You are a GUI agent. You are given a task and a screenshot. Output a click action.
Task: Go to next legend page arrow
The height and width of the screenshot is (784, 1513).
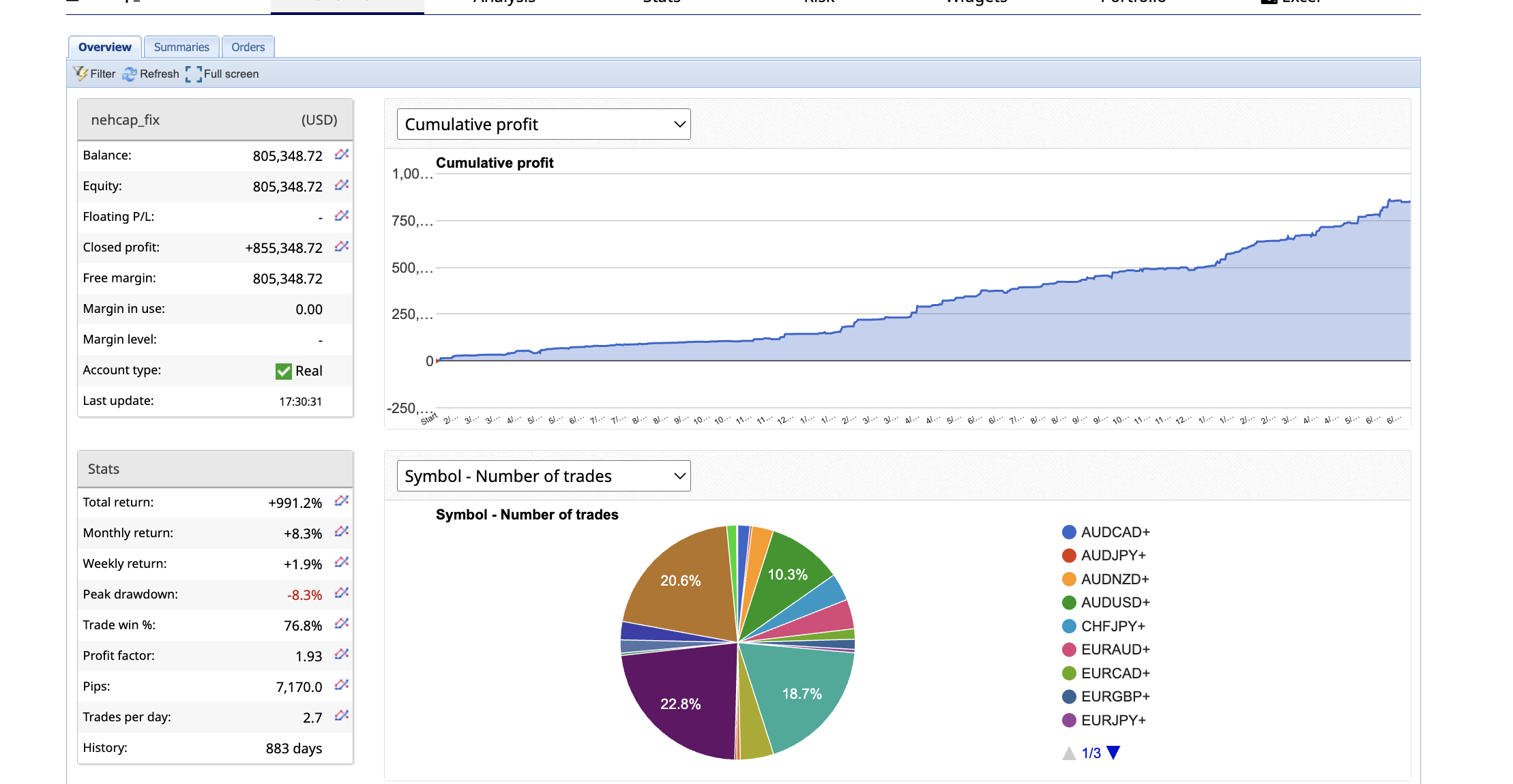[x=1114, y=753]
